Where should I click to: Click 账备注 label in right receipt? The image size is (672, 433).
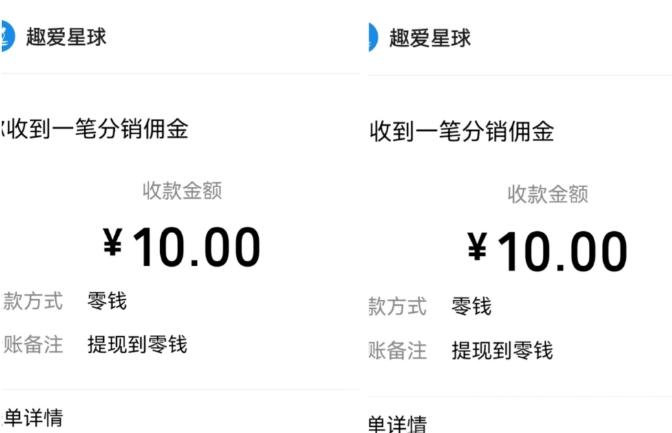pos(397,350)
